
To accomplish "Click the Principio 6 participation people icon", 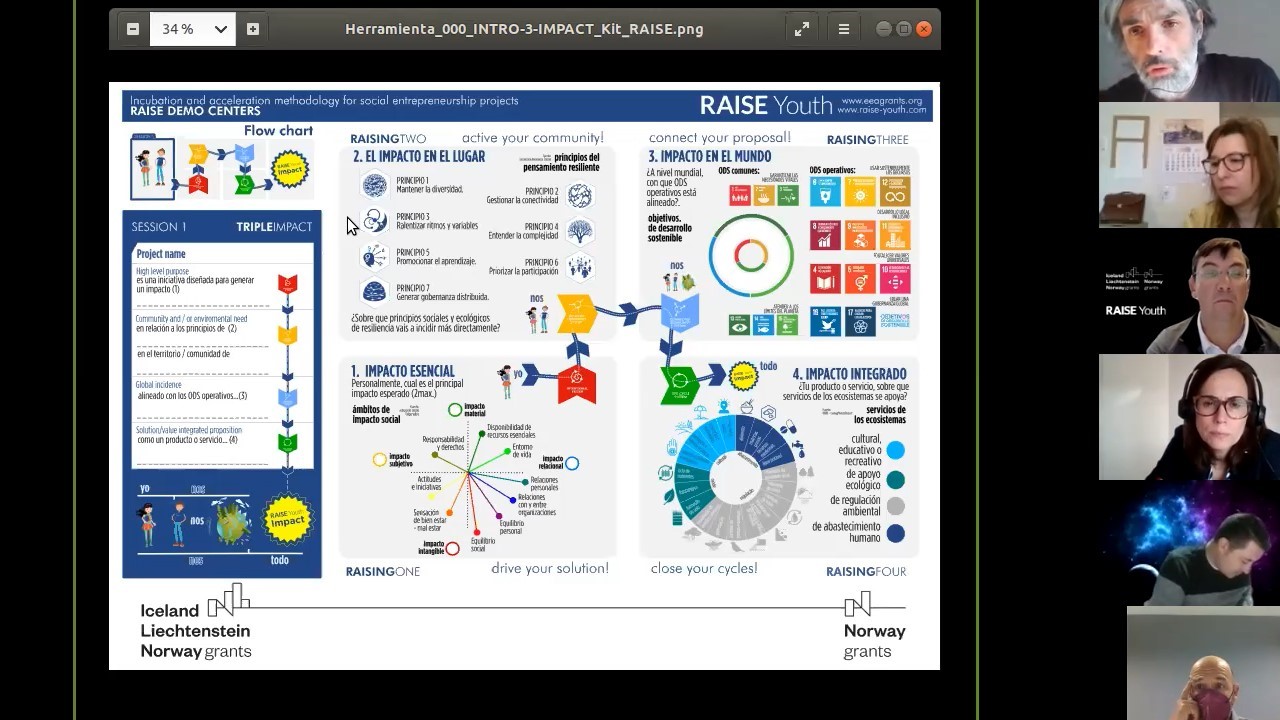I will (x=580, y=267).
